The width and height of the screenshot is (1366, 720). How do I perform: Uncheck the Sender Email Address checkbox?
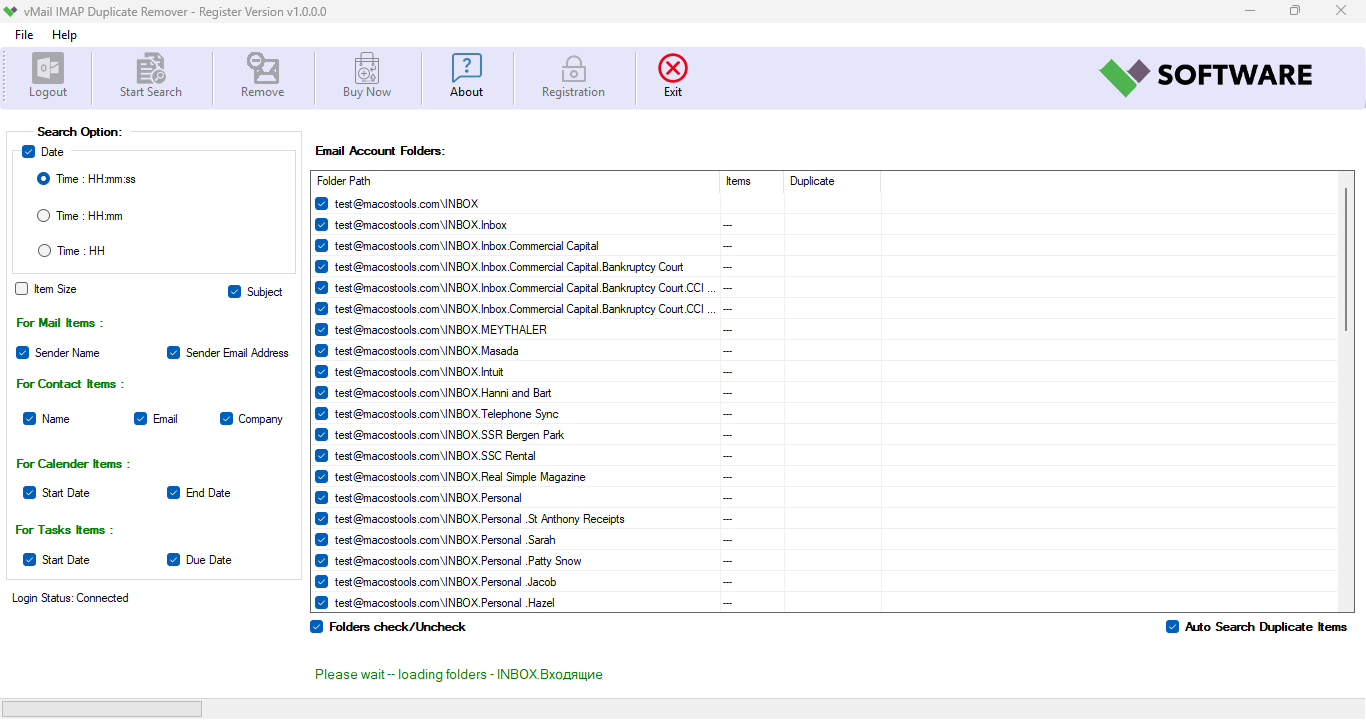[x=174, y=353]
